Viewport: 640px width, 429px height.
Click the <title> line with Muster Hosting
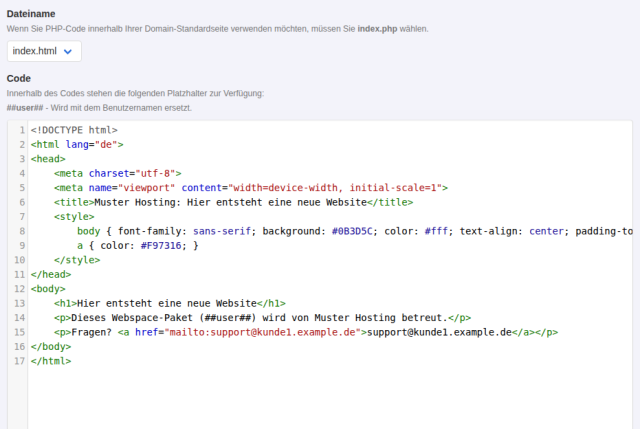pos(233,202)
